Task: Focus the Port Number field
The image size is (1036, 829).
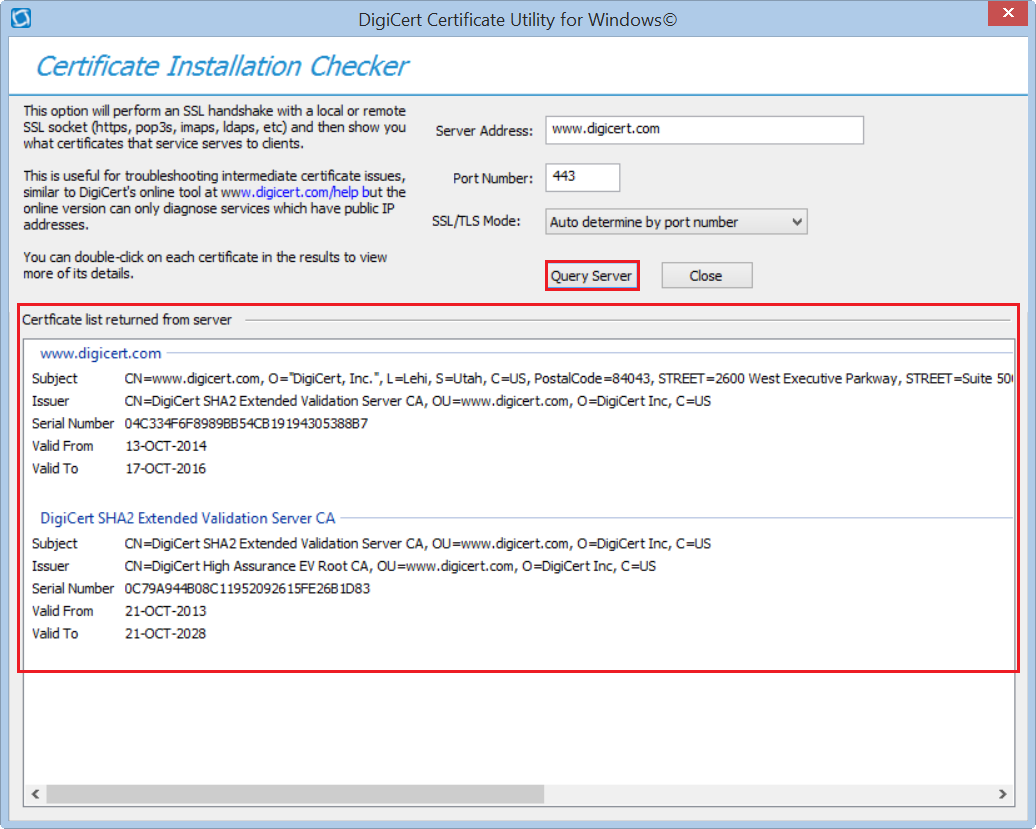Action: point(582,177)
